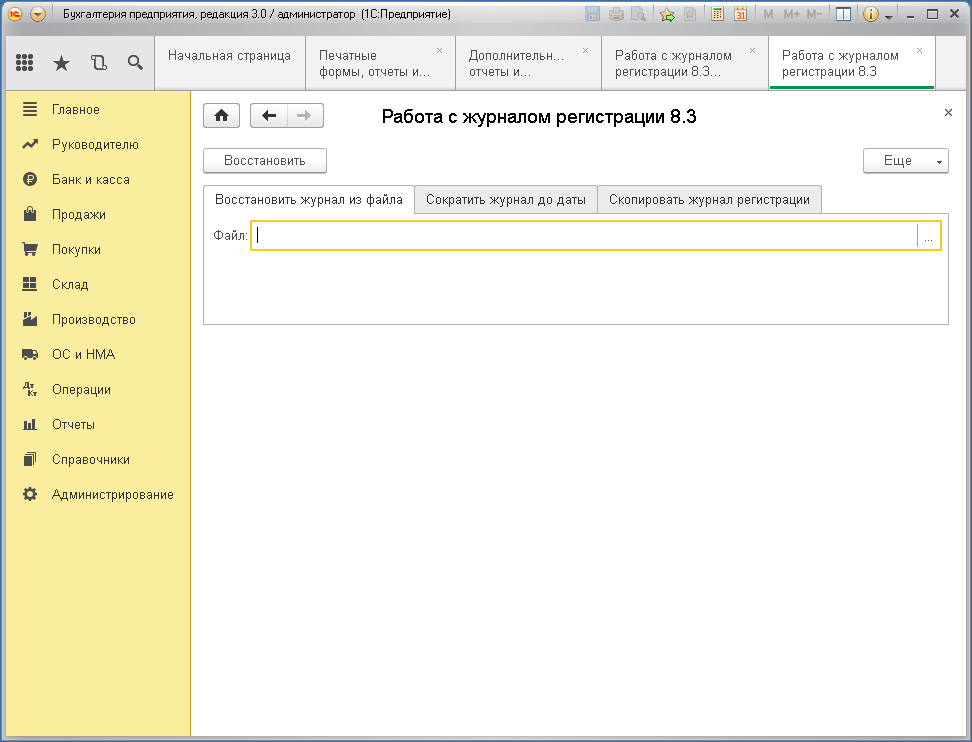
Task: Click into the Файл input field
Action: tap(584, 236)
